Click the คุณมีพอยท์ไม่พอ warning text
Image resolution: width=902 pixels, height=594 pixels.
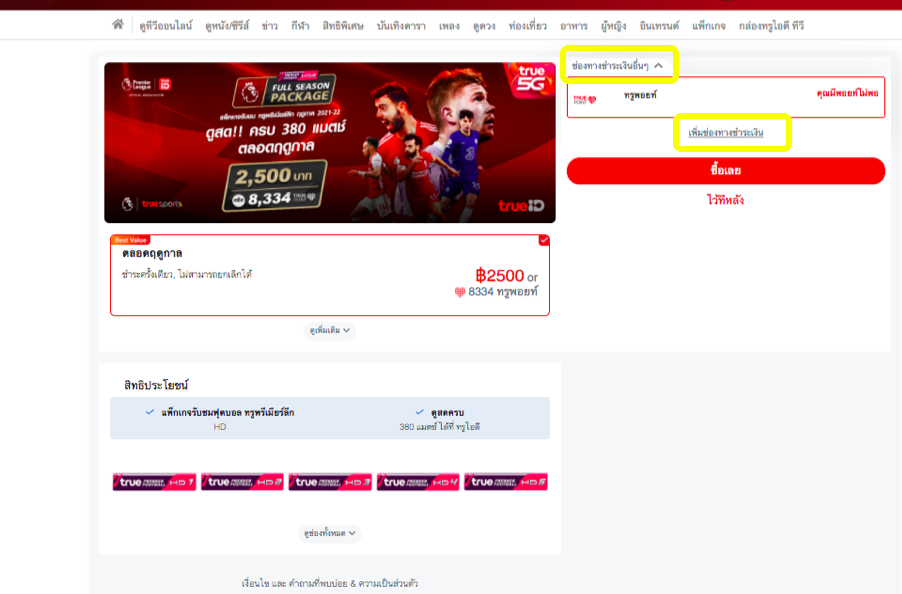(x=847, y=94)
